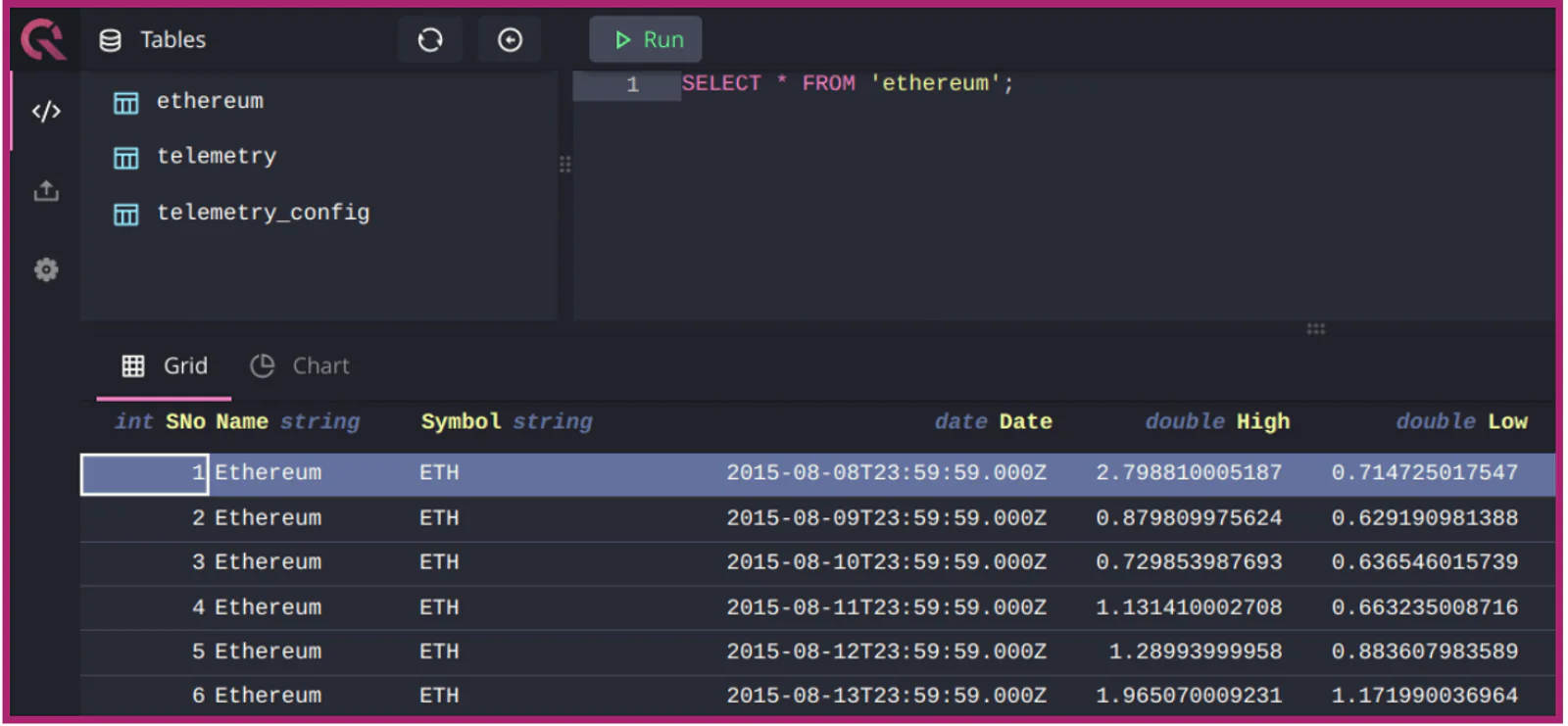Select the ethereum table
Viewport: 1568px width, 726px height.
pos(210,101)
